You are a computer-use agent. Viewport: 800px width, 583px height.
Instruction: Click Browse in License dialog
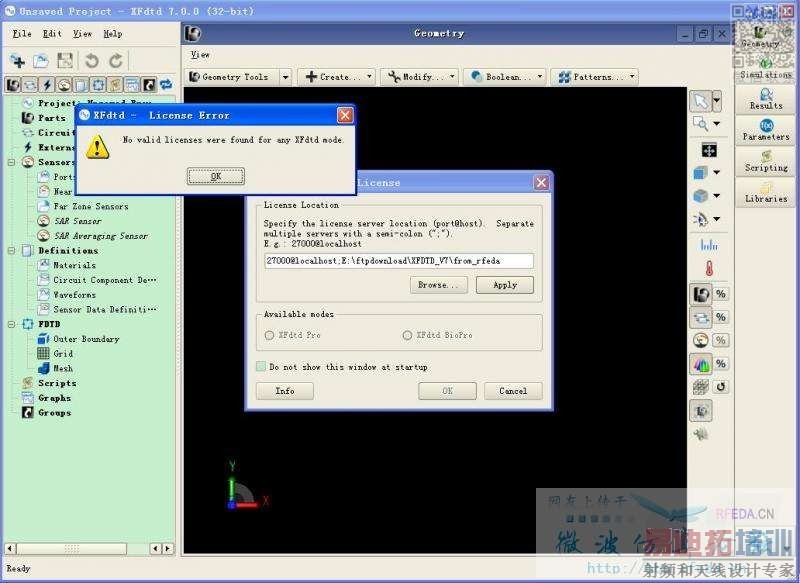click(x=439, y=285)
